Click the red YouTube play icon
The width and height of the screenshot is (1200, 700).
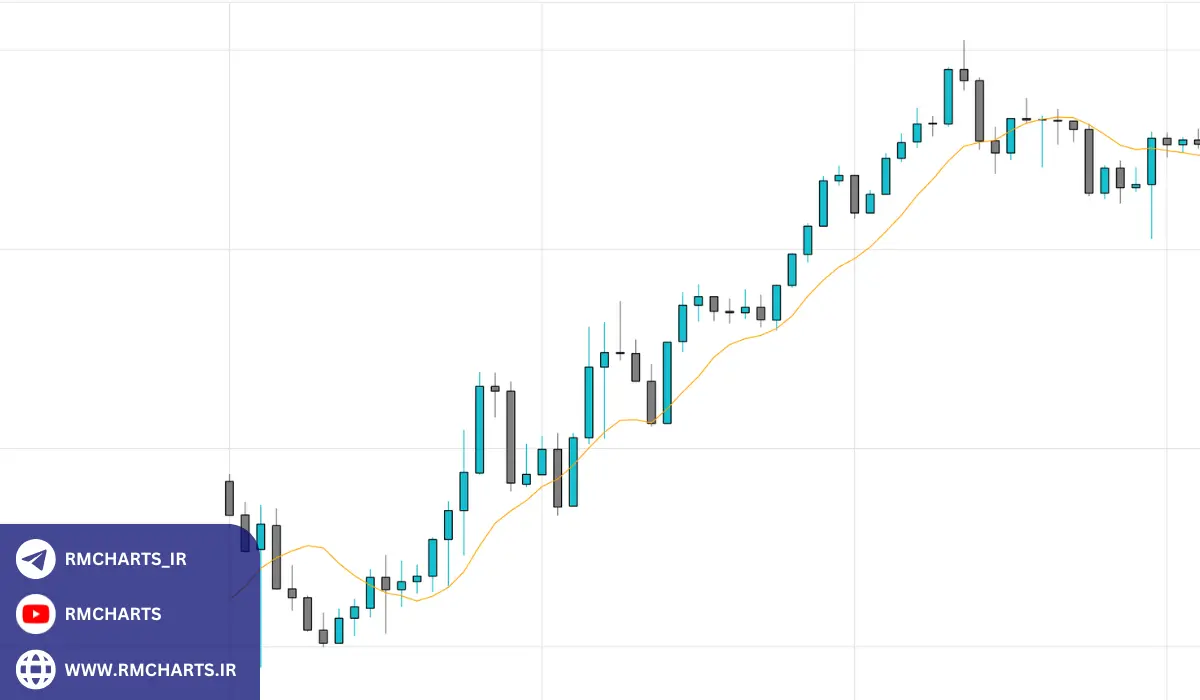pyautogui.click(x=36, y=614)
